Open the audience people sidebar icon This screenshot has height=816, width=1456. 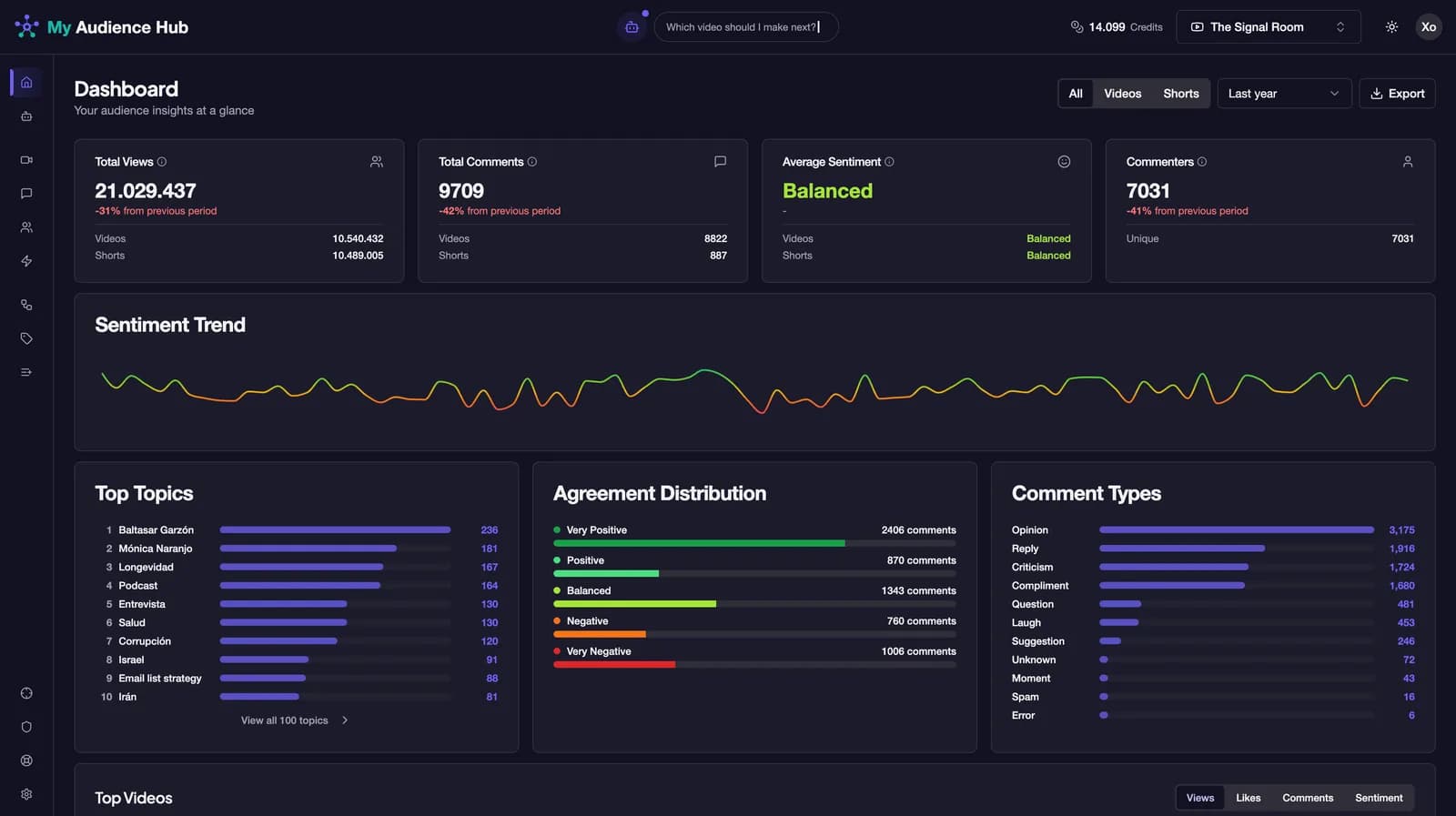pos(26,227)
